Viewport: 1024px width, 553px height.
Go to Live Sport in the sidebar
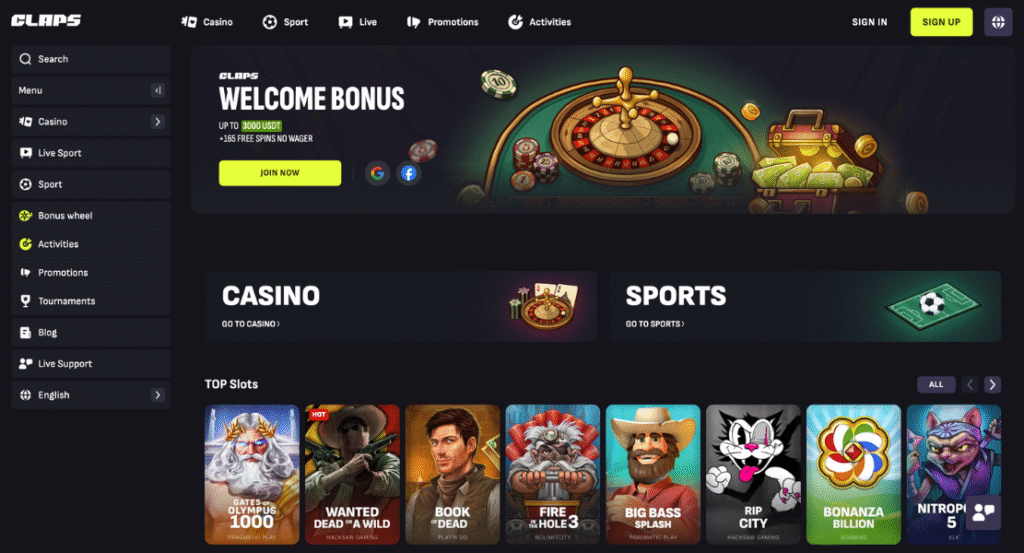91,153
